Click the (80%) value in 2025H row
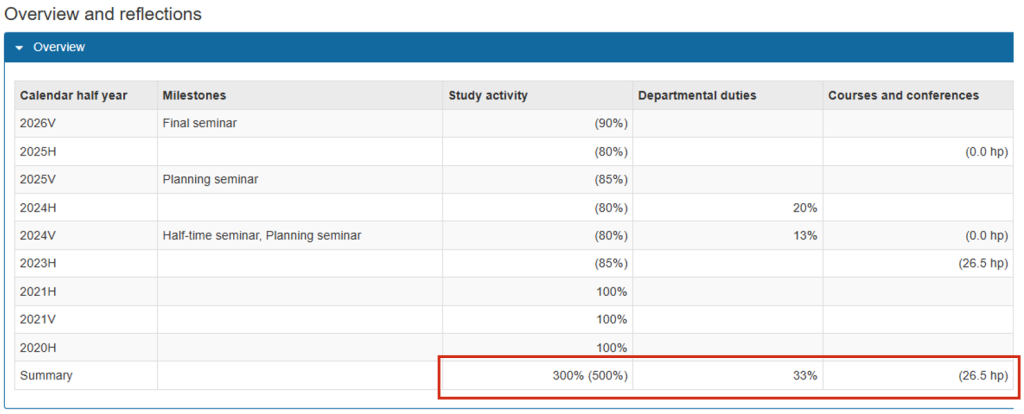The height and width of the screenshot is (414, 1024). tap(611, 152)
